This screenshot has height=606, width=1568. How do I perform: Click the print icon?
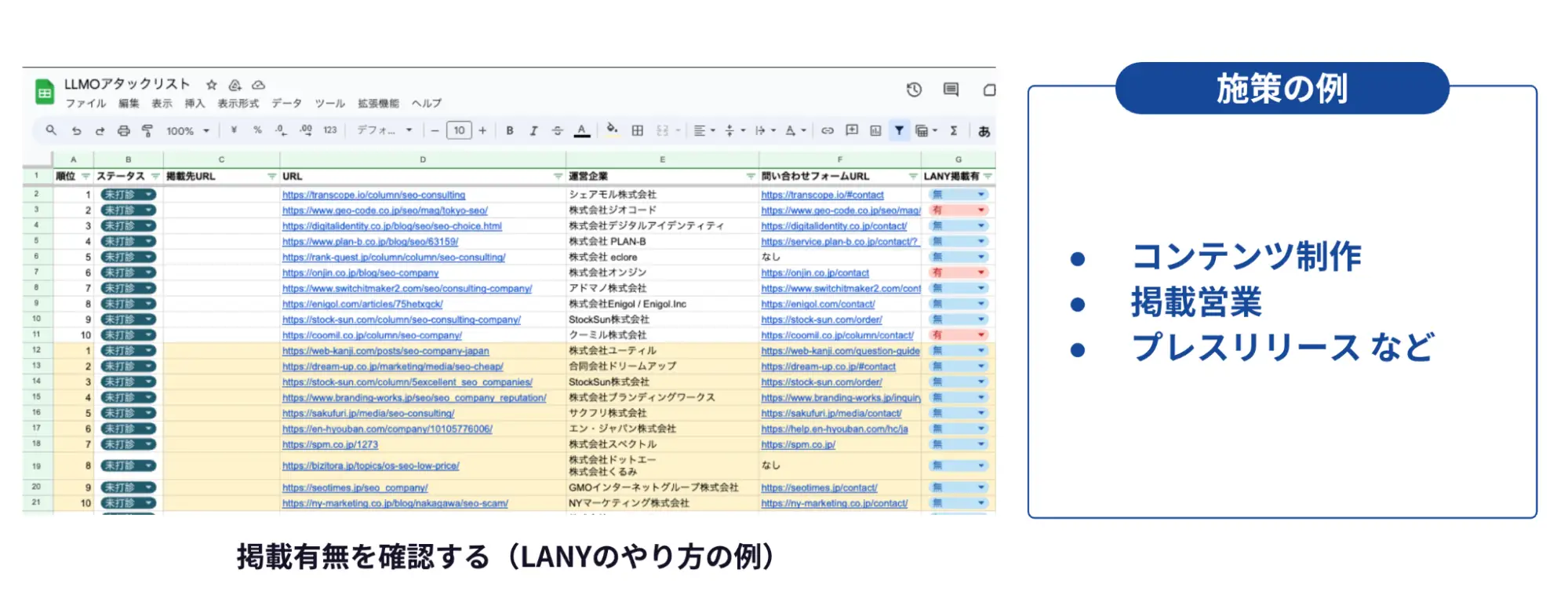point(123,131)
